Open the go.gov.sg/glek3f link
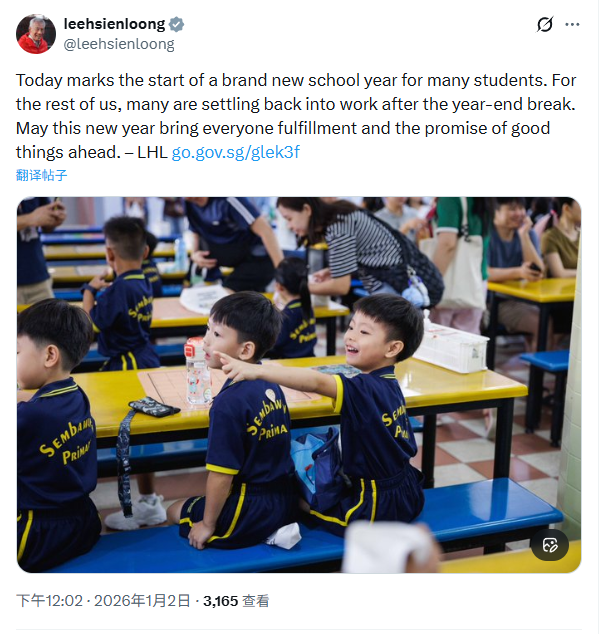616x634 pixels. coord(235,152)
